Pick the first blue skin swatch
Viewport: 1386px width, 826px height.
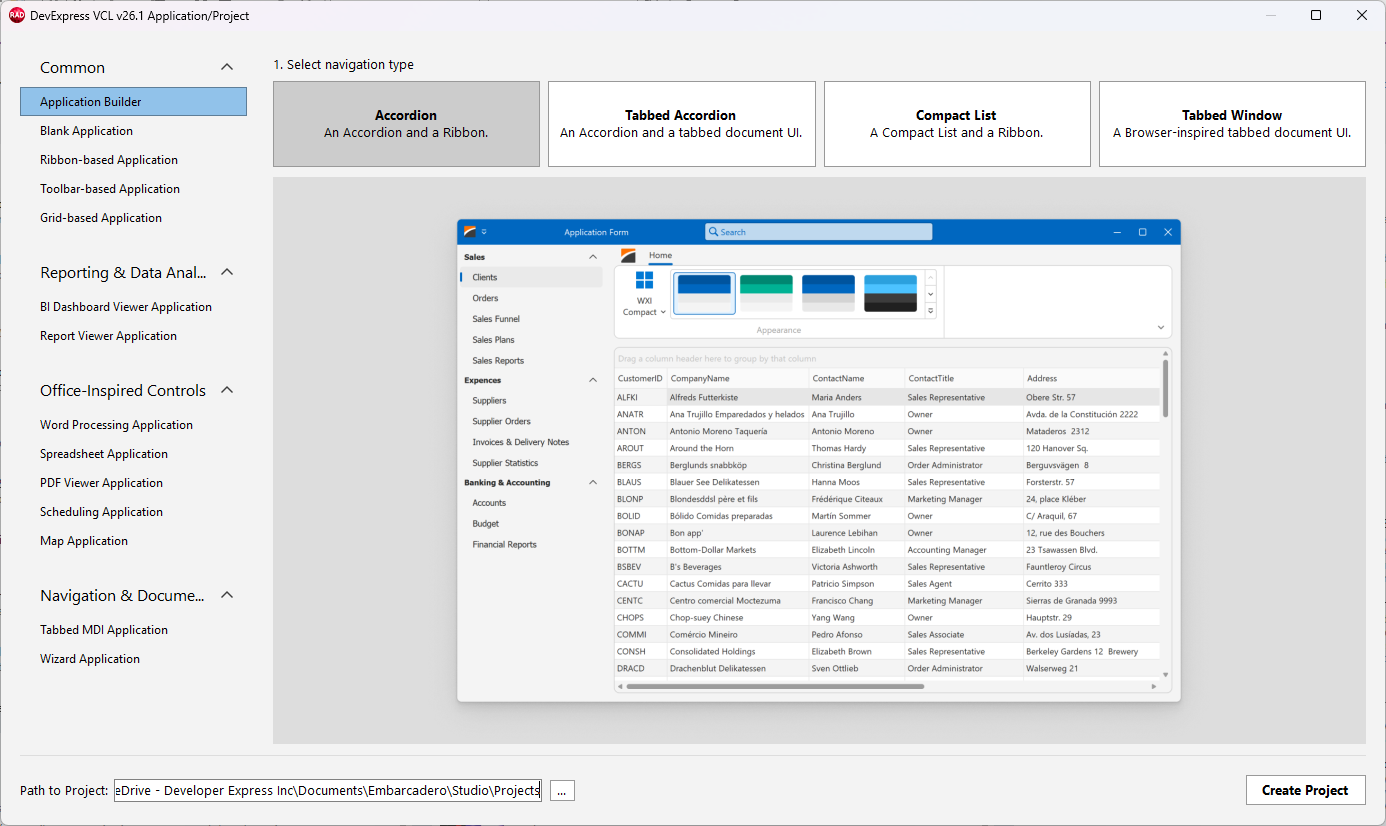point(705,293)
